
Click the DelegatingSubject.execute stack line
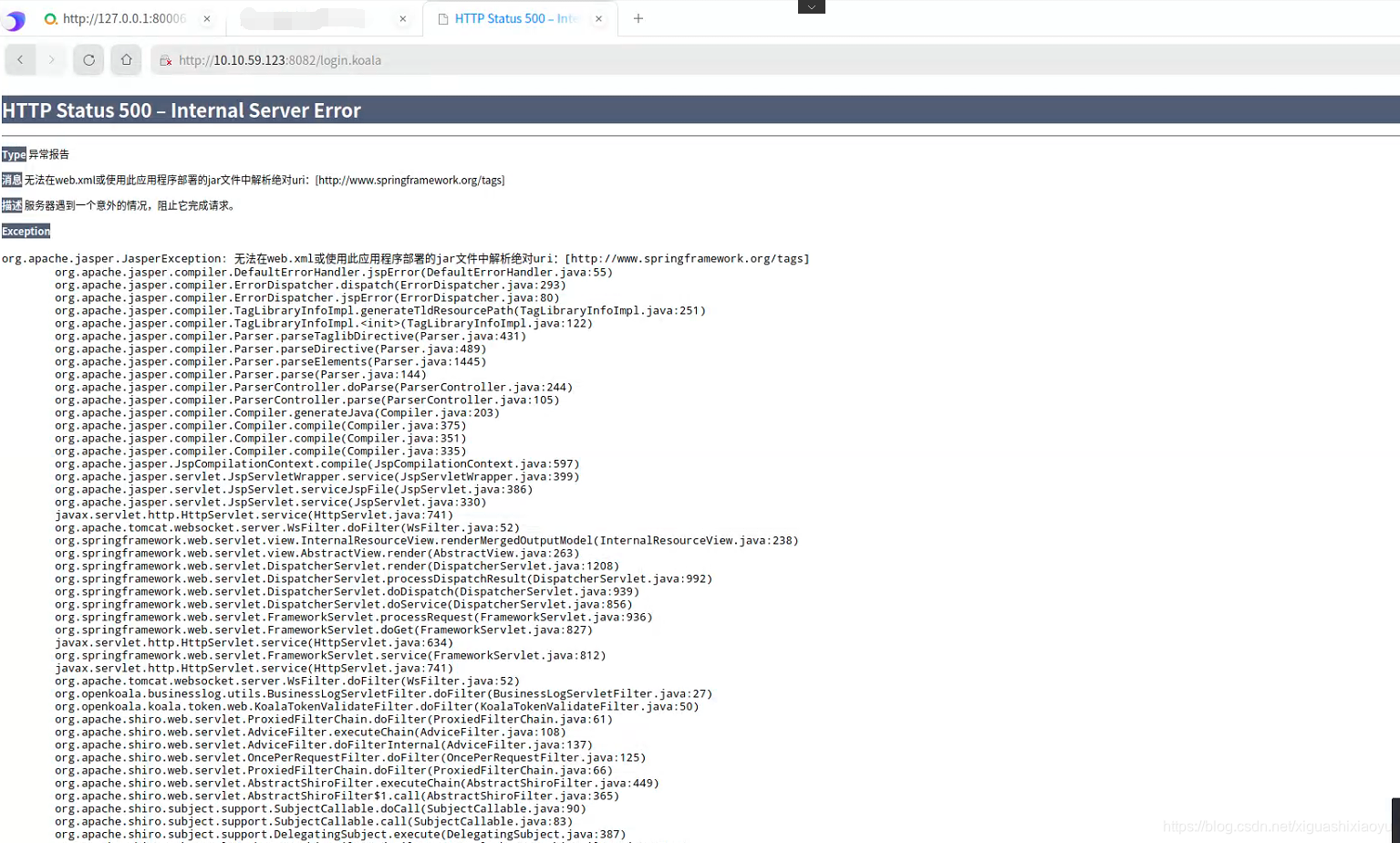click(339, 834)
